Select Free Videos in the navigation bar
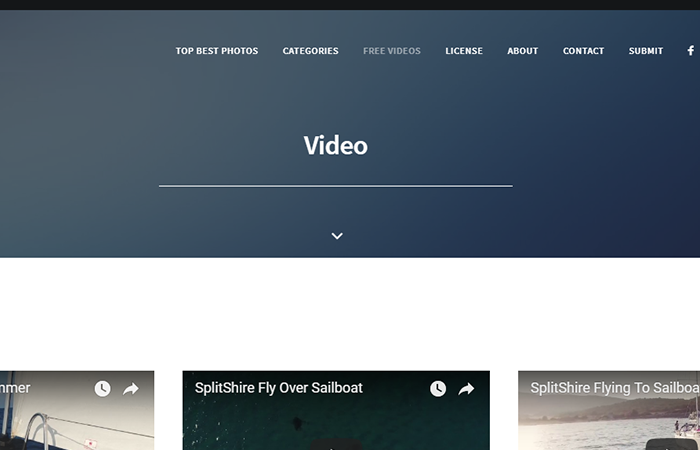 point(391,51)
